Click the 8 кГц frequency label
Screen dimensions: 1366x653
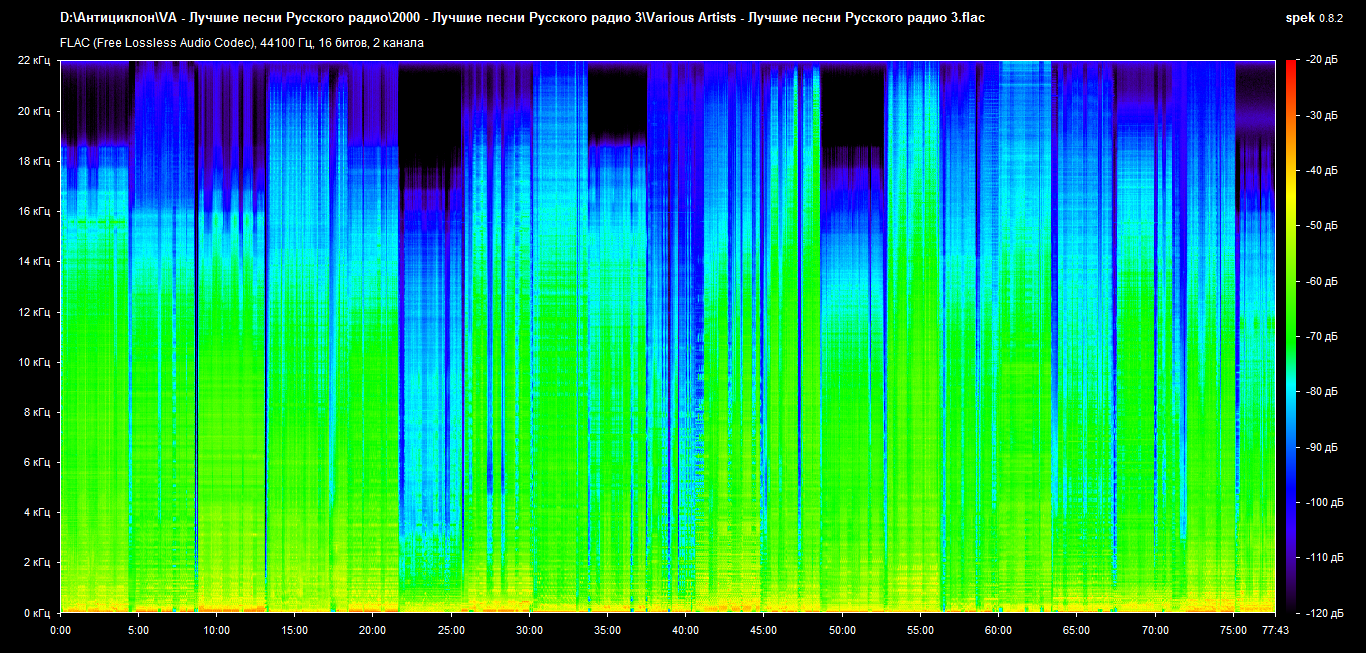pos(38,411)
